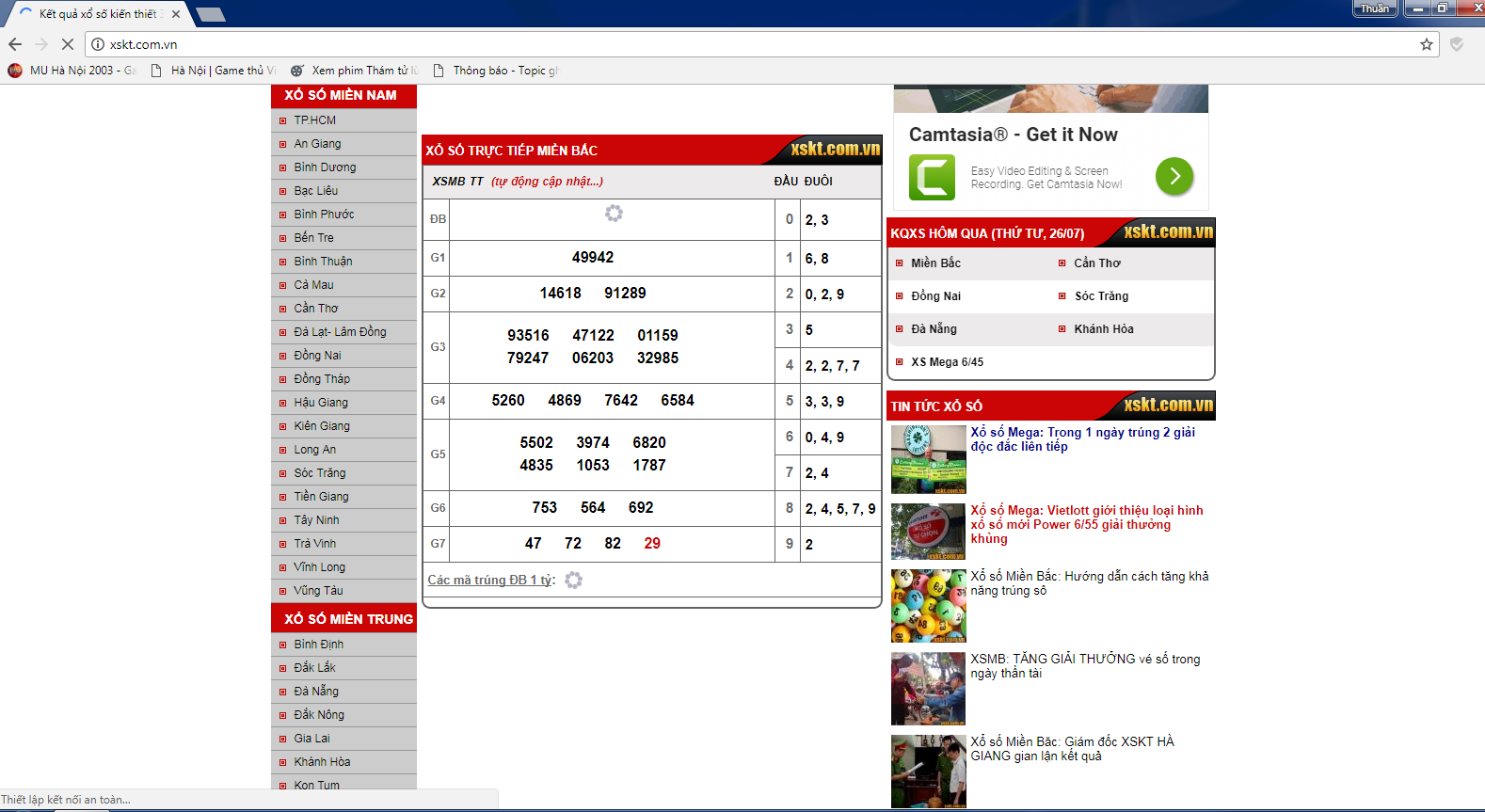Open XS Mega 6/45 results link

click(x=947, y=362)
